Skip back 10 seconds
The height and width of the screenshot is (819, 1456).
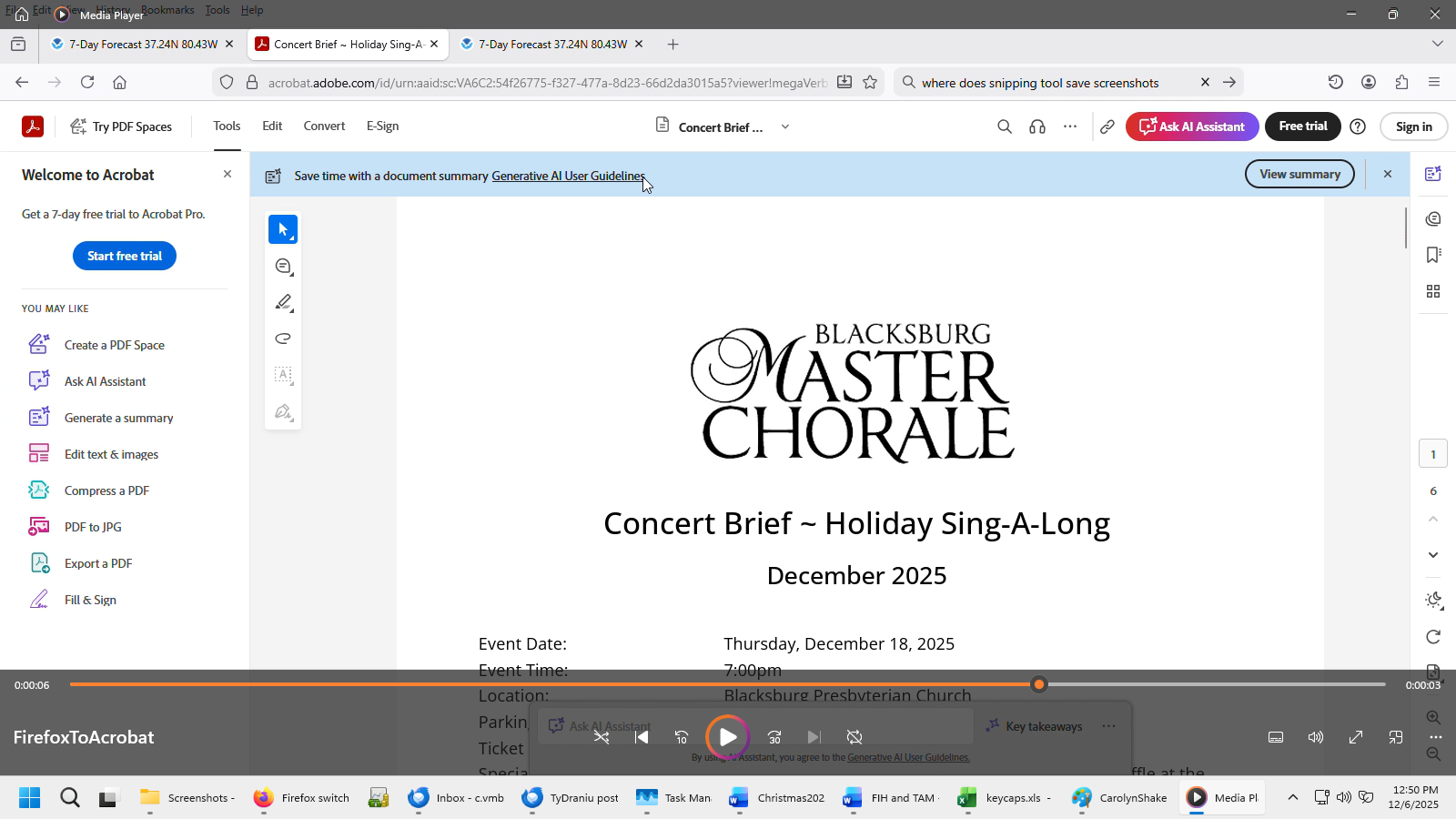point(682,737)
